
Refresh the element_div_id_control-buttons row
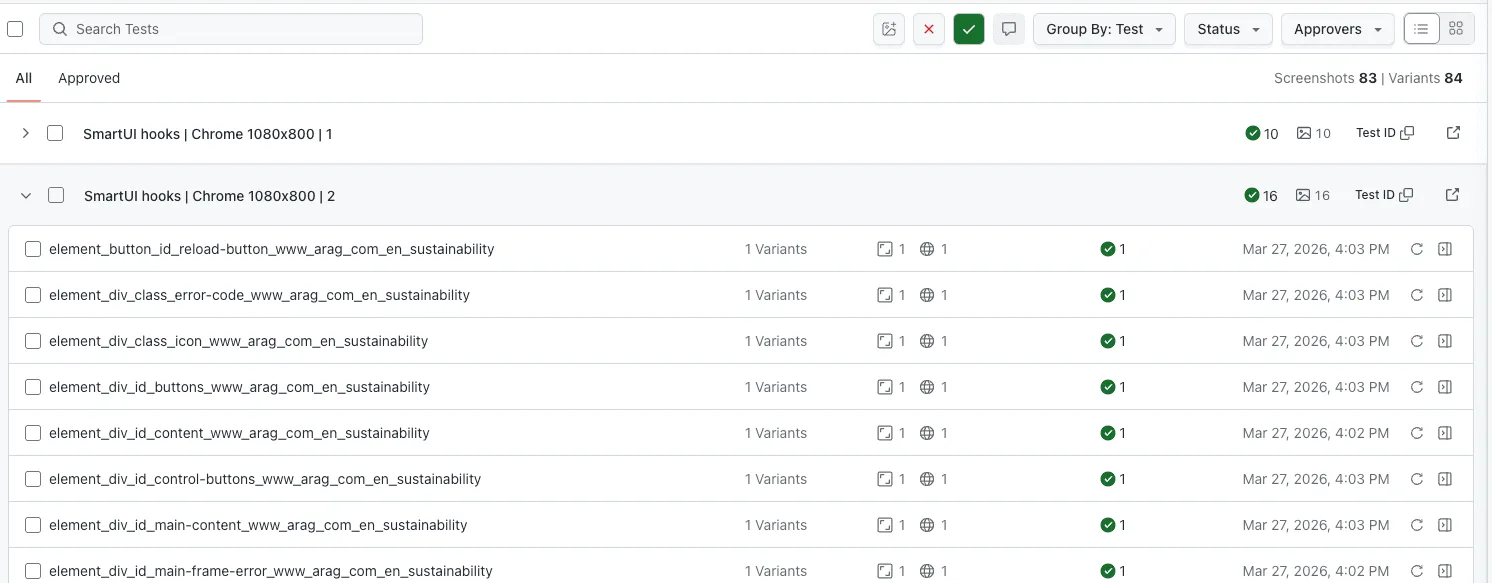coord(1417,479)
